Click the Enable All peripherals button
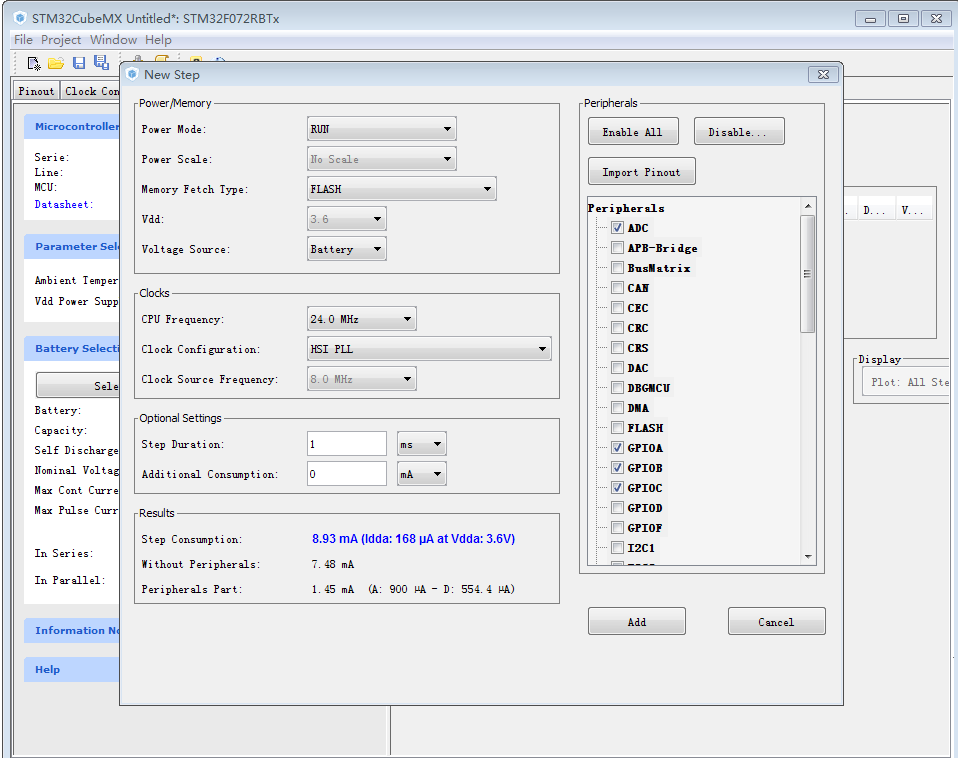 tap(633, 131)
